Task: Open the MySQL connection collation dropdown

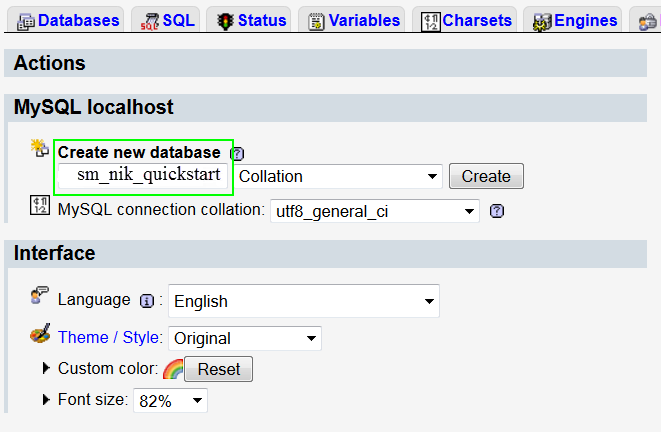Action: pos(375,211)
